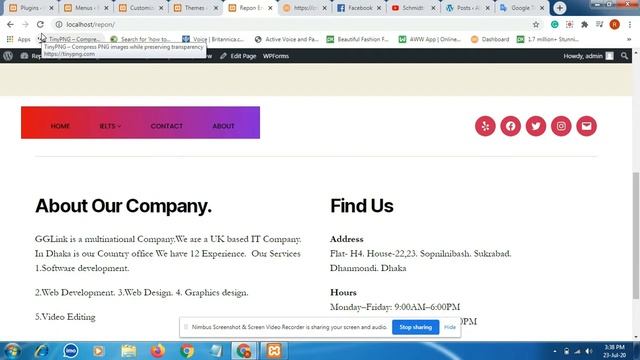Open the email envelope social icon
640x360 pixels.
pyautogui.click(x=586, y=126)
